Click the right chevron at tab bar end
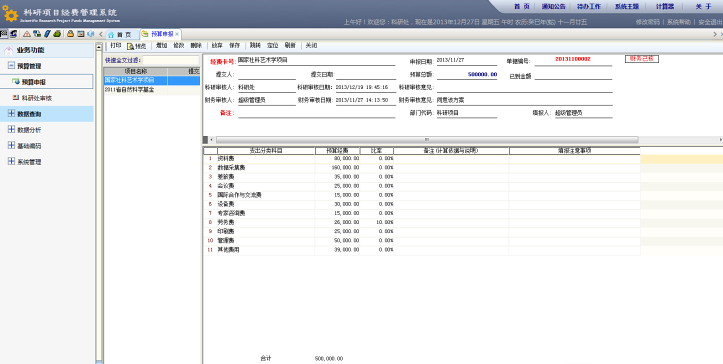The width and height of the screenshot is (723, 364). [715, 35]
